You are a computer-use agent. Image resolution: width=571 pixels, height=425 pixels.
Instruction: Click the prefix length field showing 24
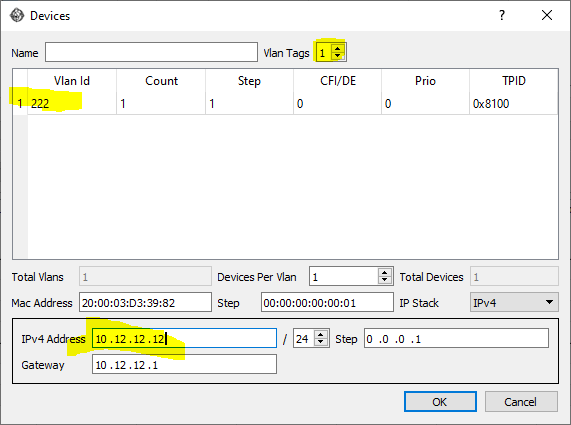pos(304,338)
